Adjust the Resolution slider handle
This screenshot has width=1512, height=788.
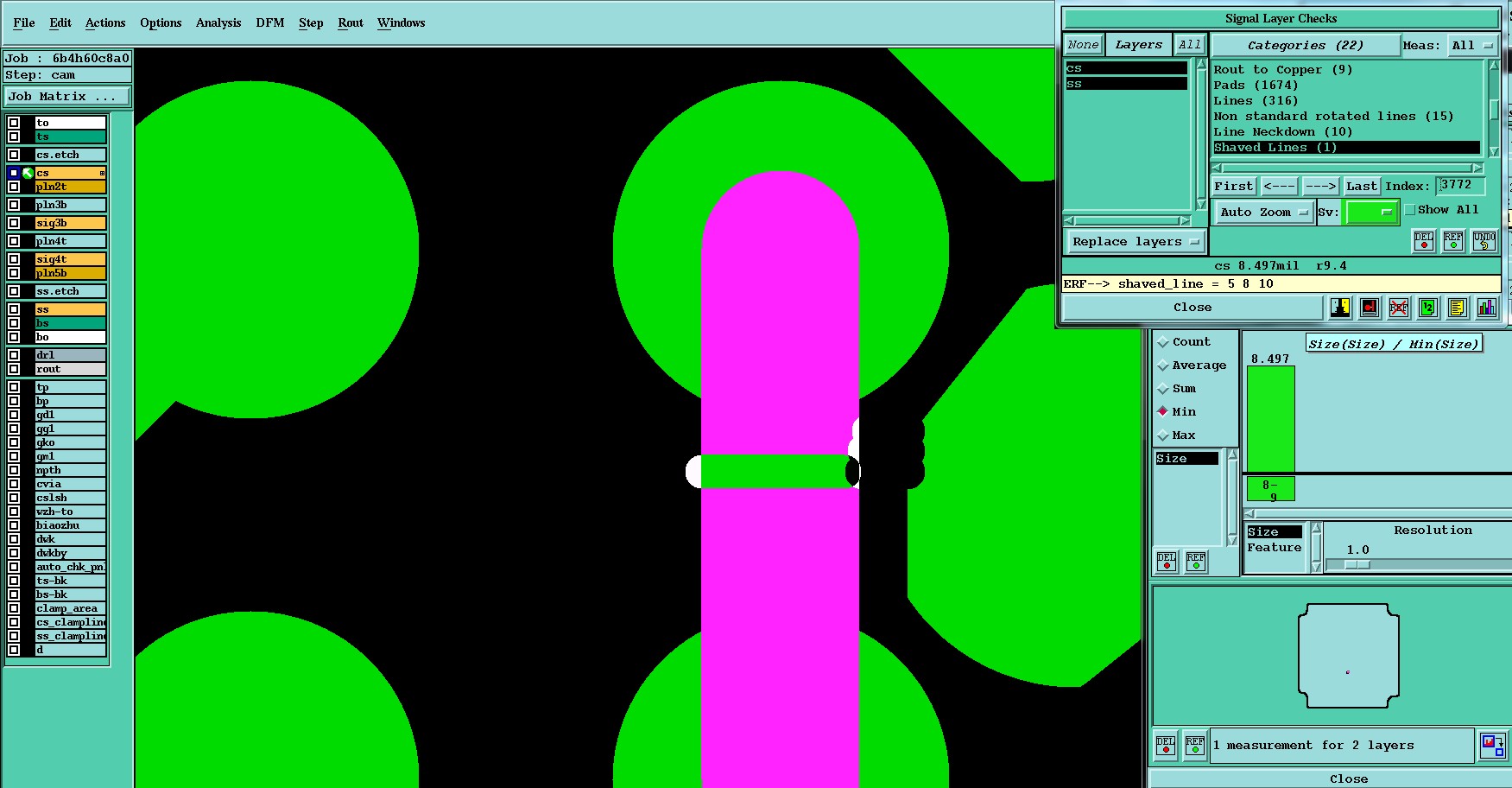pyautogui.click(x=1357, y=565)
